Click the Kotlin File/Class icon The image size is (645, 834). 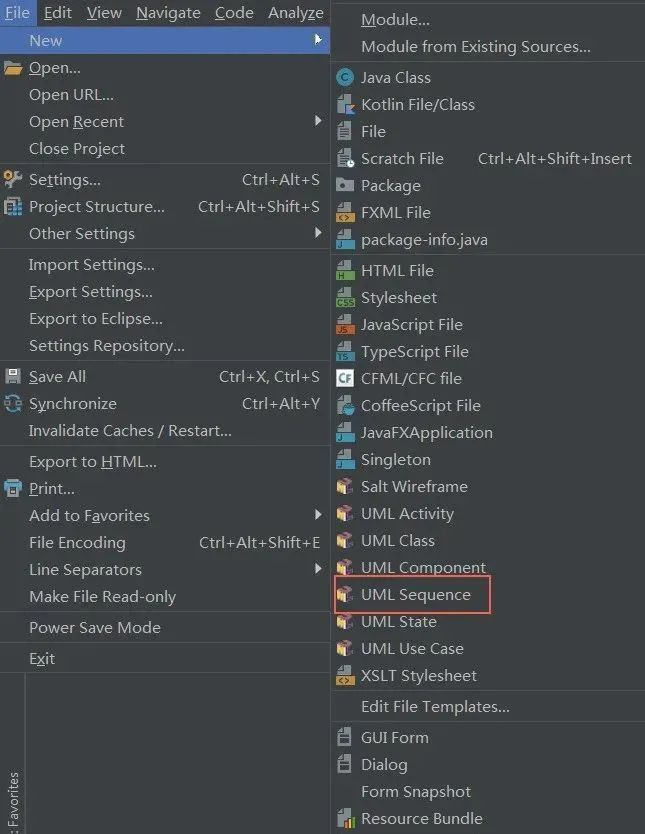pos(345,105)
